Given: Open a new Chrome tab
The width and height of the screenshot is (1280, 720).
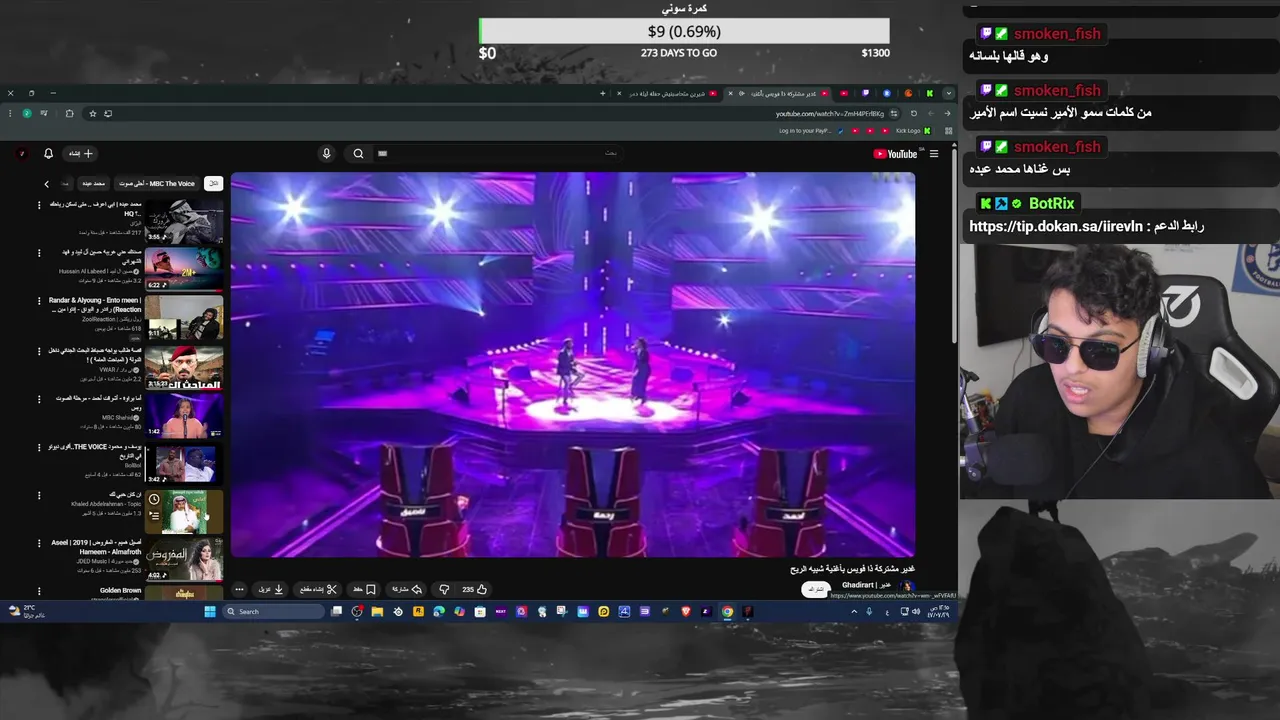Looking at the screenshot, I should tap(603, 93).
